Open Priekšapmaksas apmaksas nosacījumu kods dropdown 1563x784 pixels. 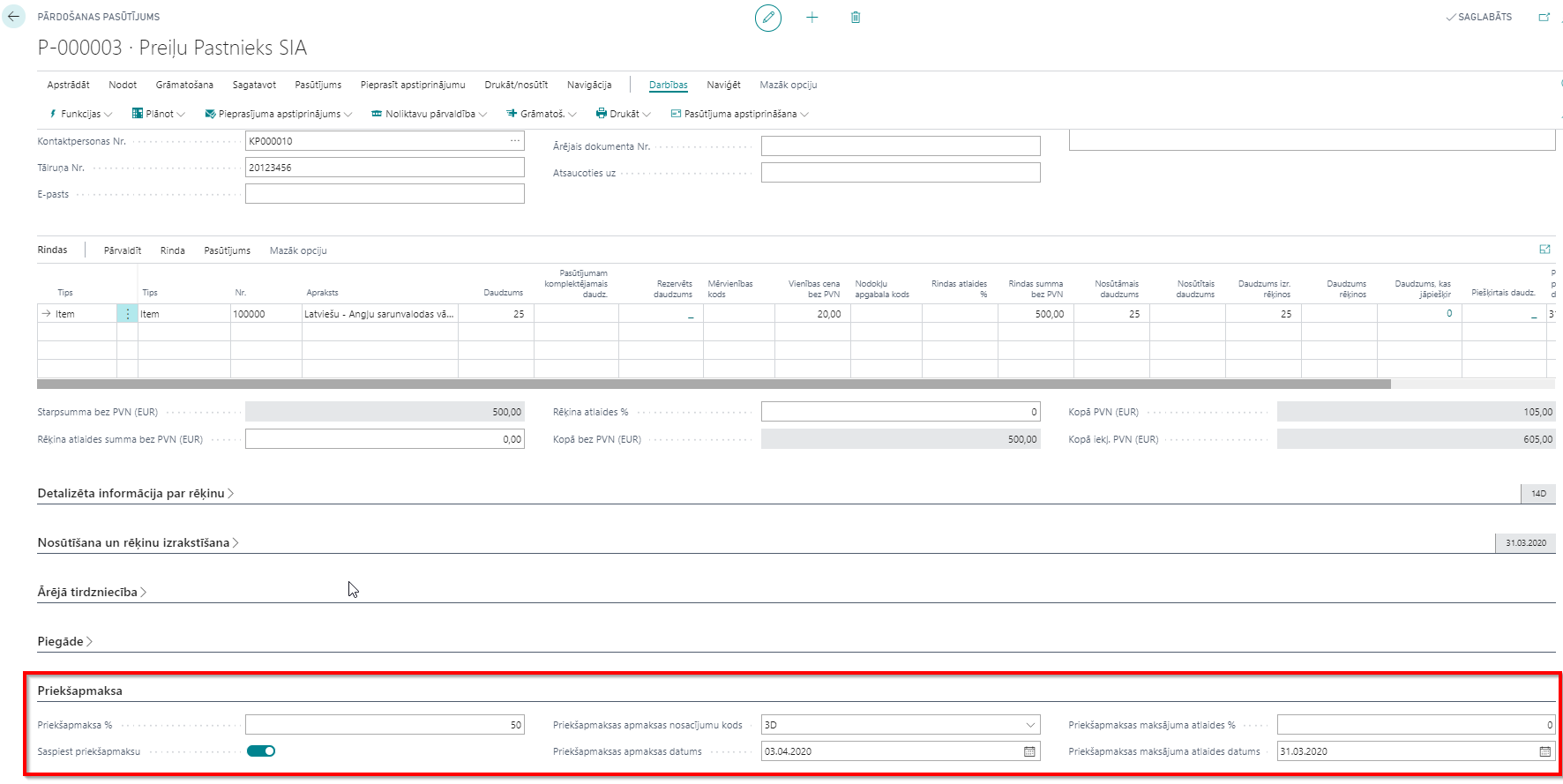click(1030, 725)
